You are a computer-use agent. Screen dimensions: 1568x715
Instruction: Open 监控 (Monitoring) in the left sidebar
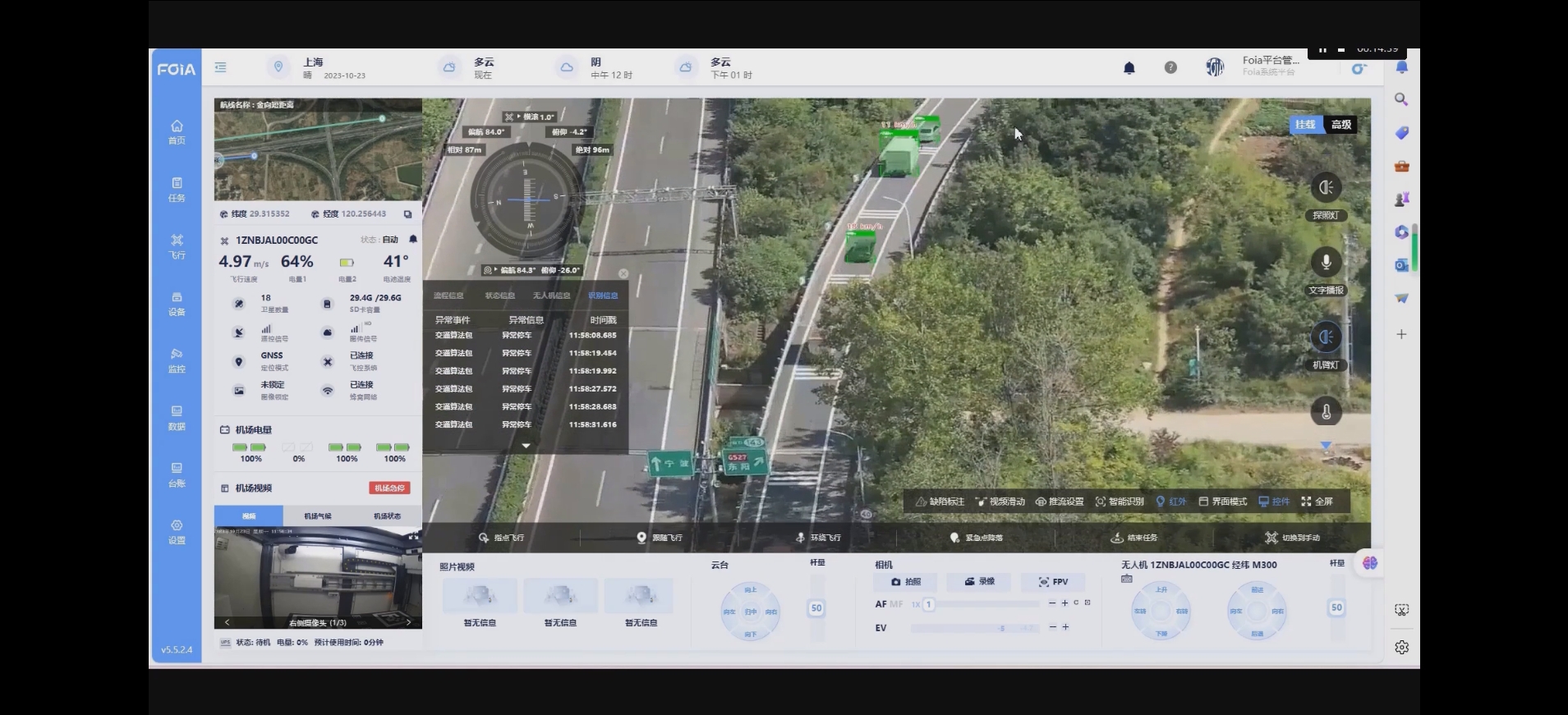coord(177,360)
